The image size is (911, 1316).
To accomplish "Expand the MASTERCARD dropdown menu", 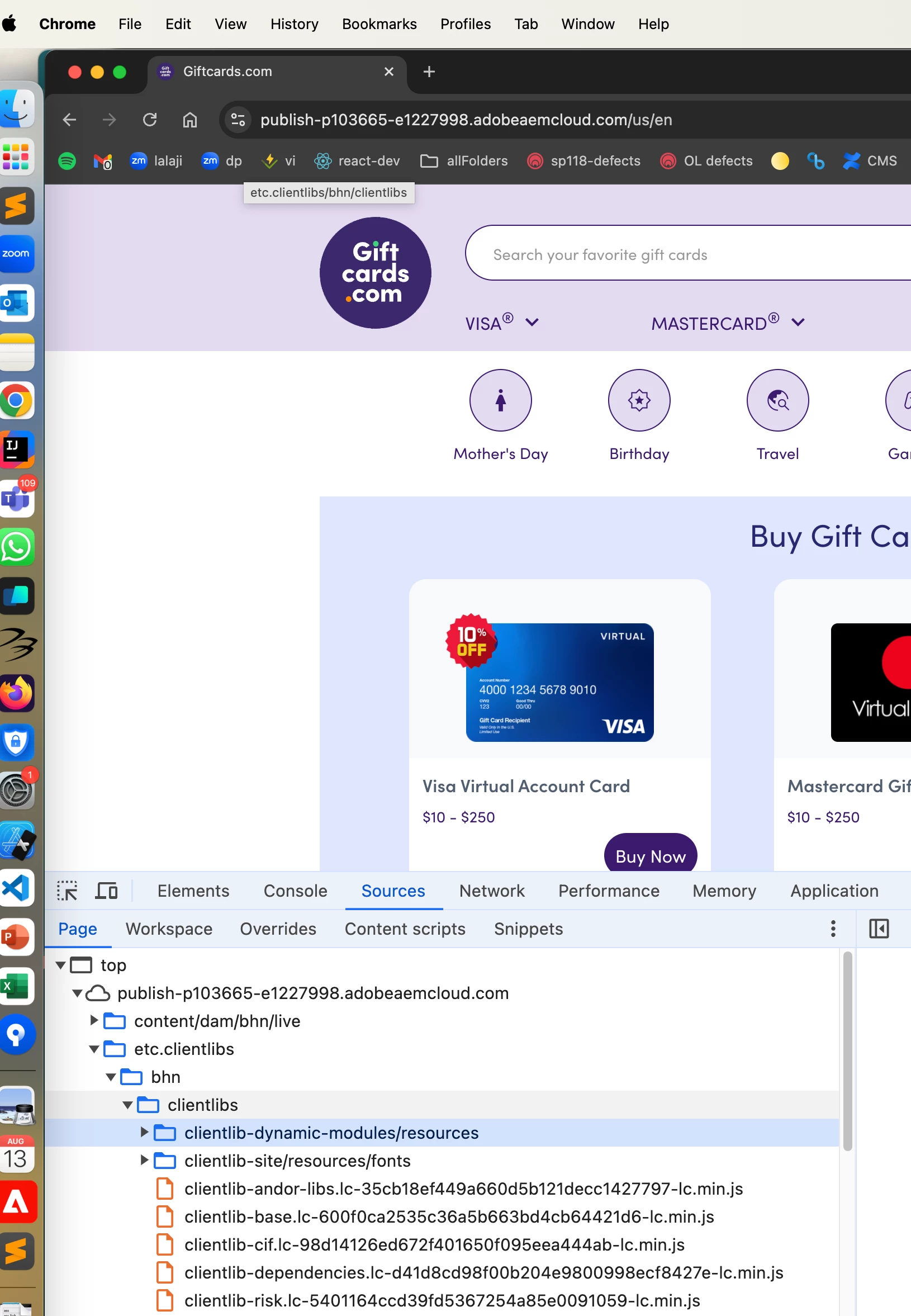I will (x=728, y=323).
